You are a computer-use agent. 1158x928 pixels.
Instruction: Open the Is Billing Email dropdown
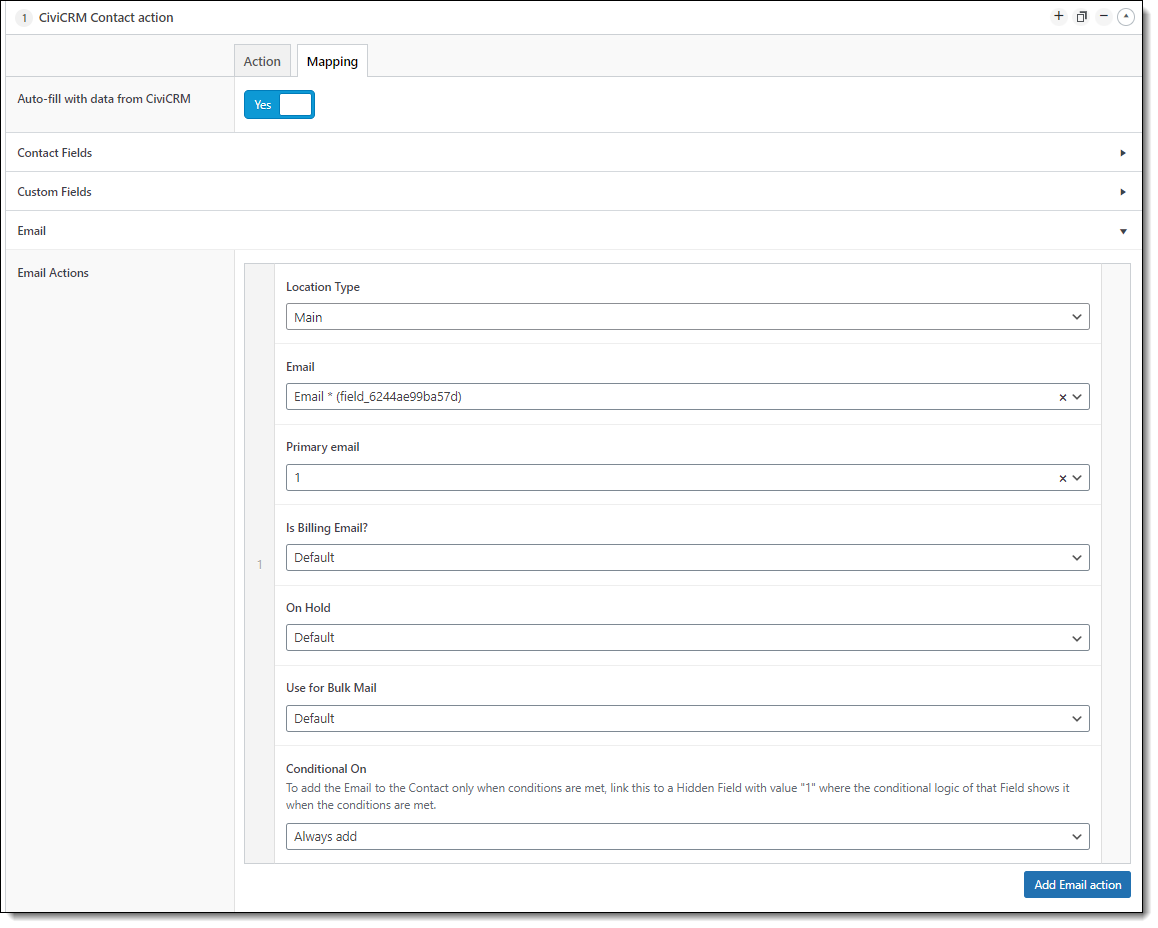[688, 558]
